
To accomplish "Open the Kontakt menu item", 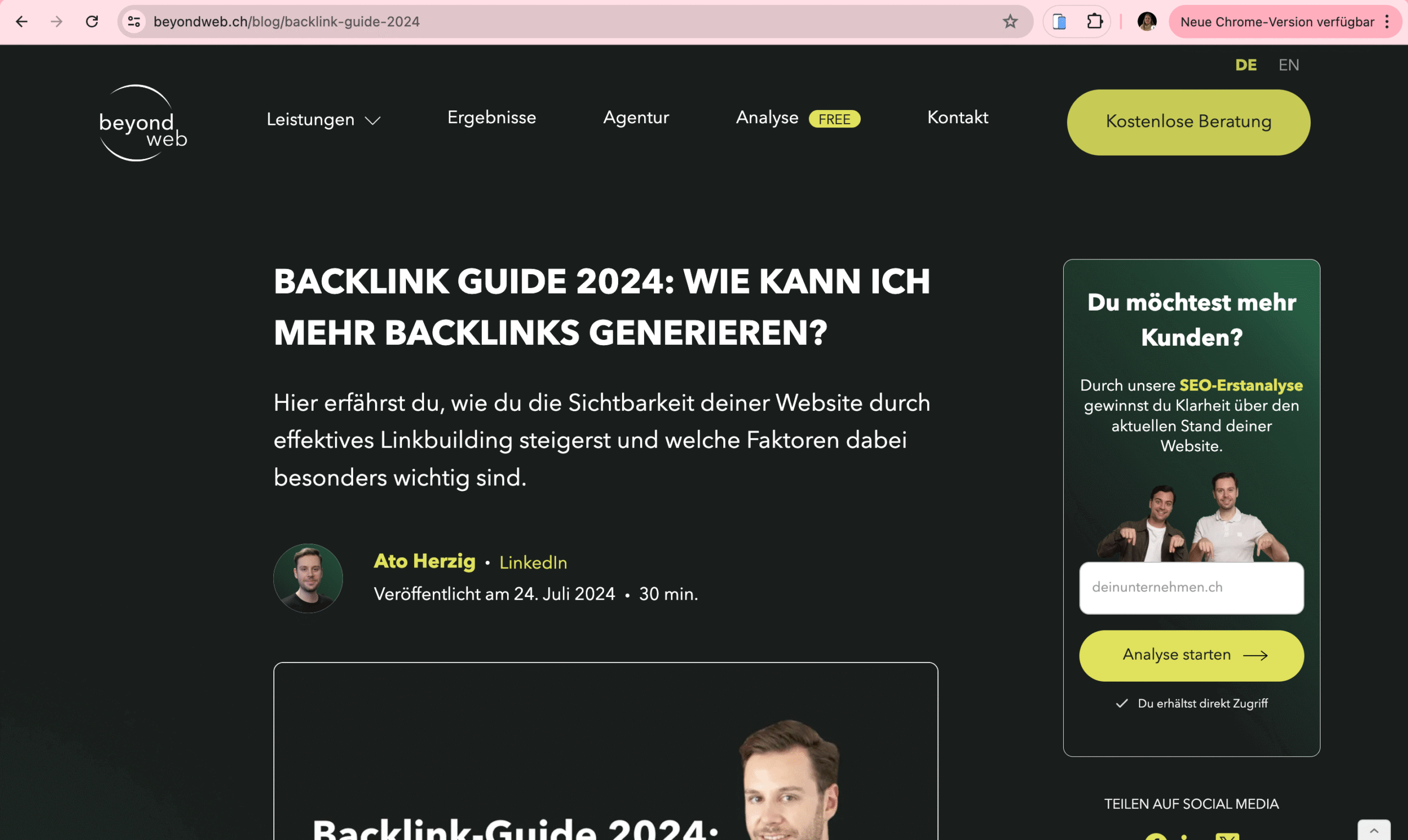I will pyautogui.click(x=958, y=117).
